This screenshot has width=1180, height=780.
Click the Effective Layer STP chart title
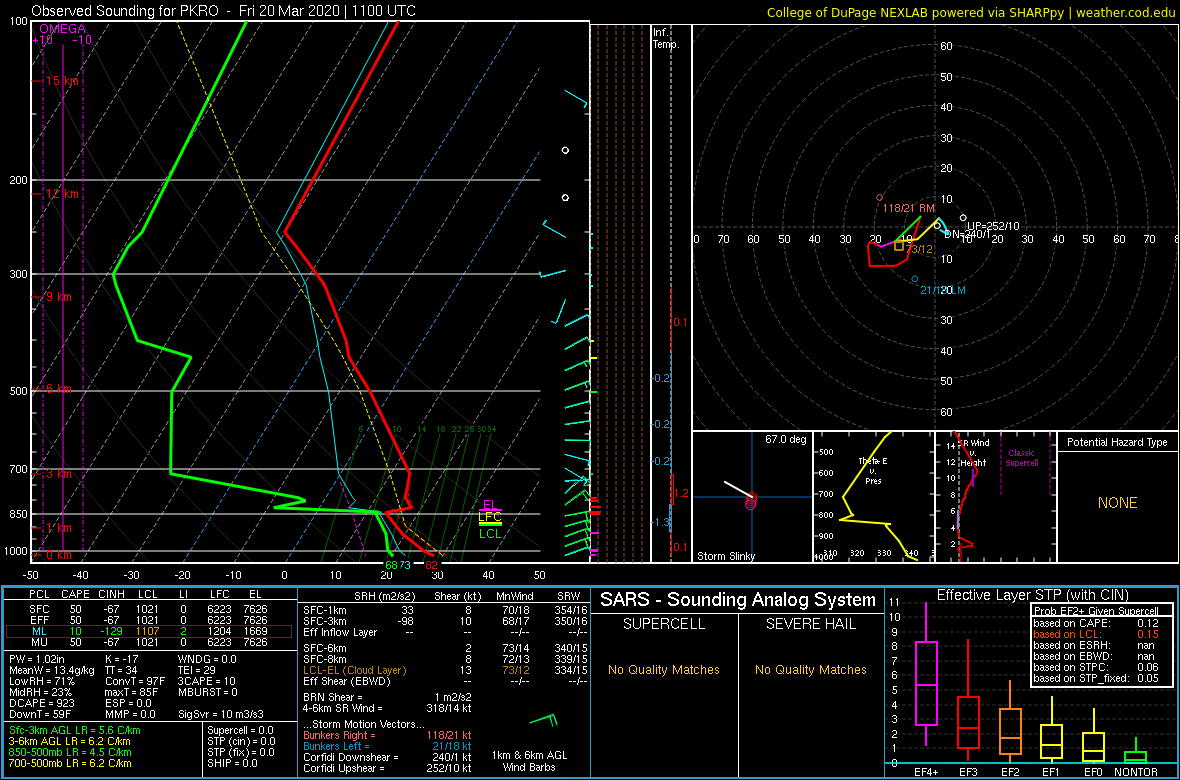pos(1032,595)
